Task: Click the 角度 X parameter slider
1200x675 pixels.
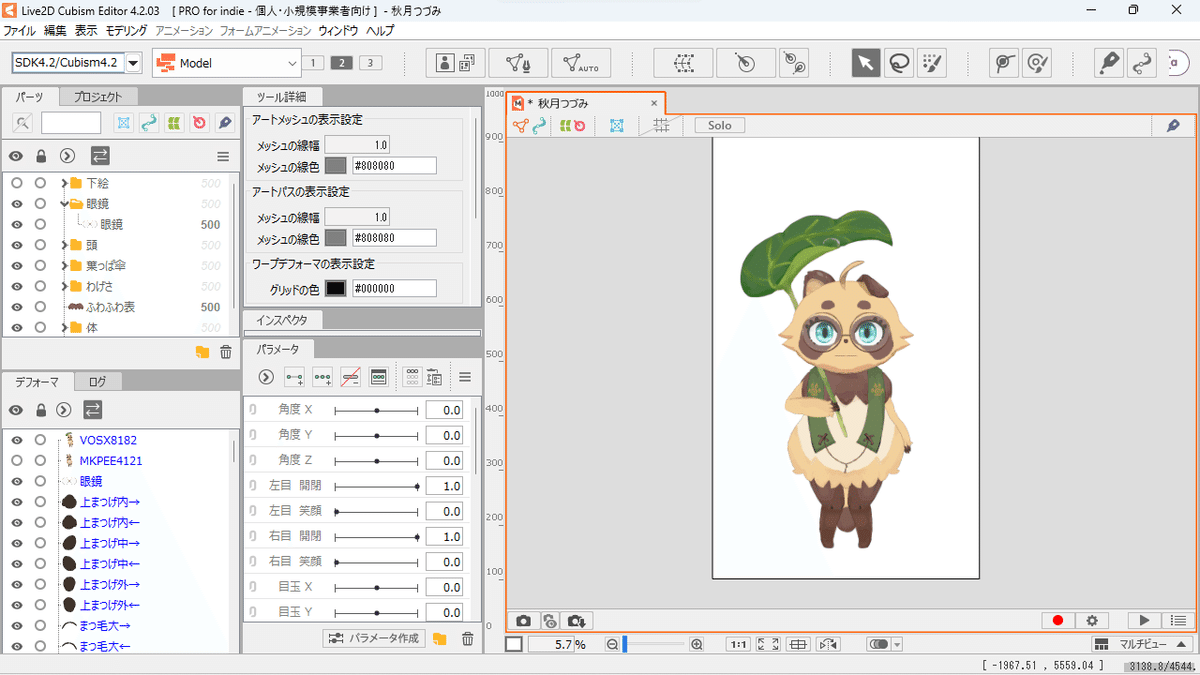Action: [376, 410]
